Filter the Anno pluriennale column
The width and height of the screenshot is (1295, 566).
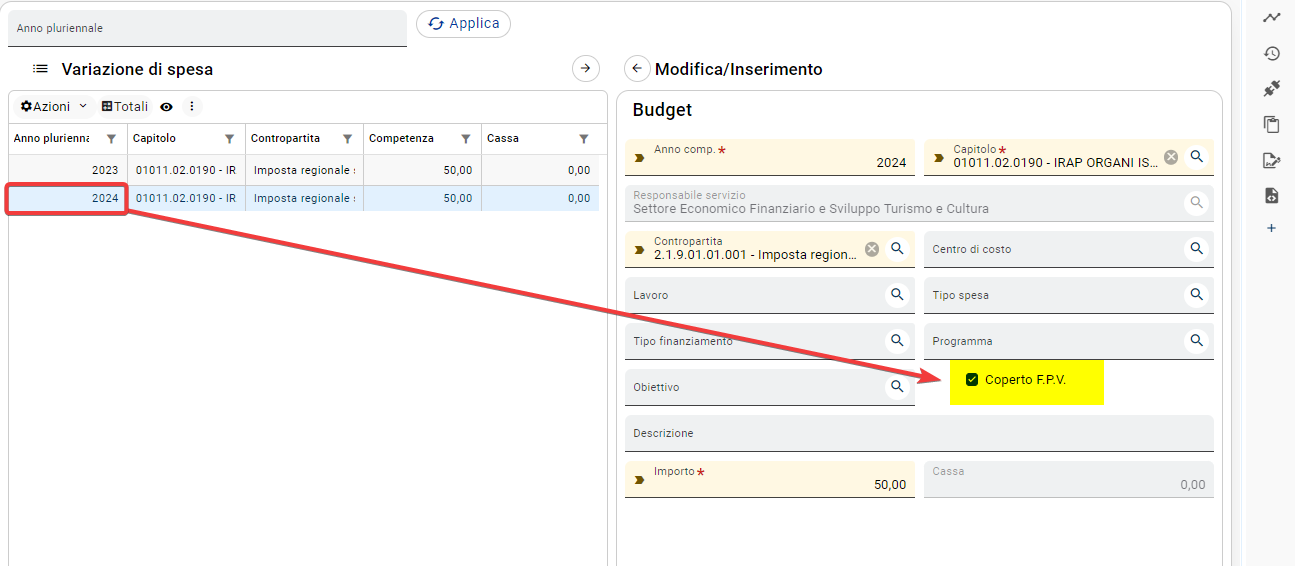(111, 139)
